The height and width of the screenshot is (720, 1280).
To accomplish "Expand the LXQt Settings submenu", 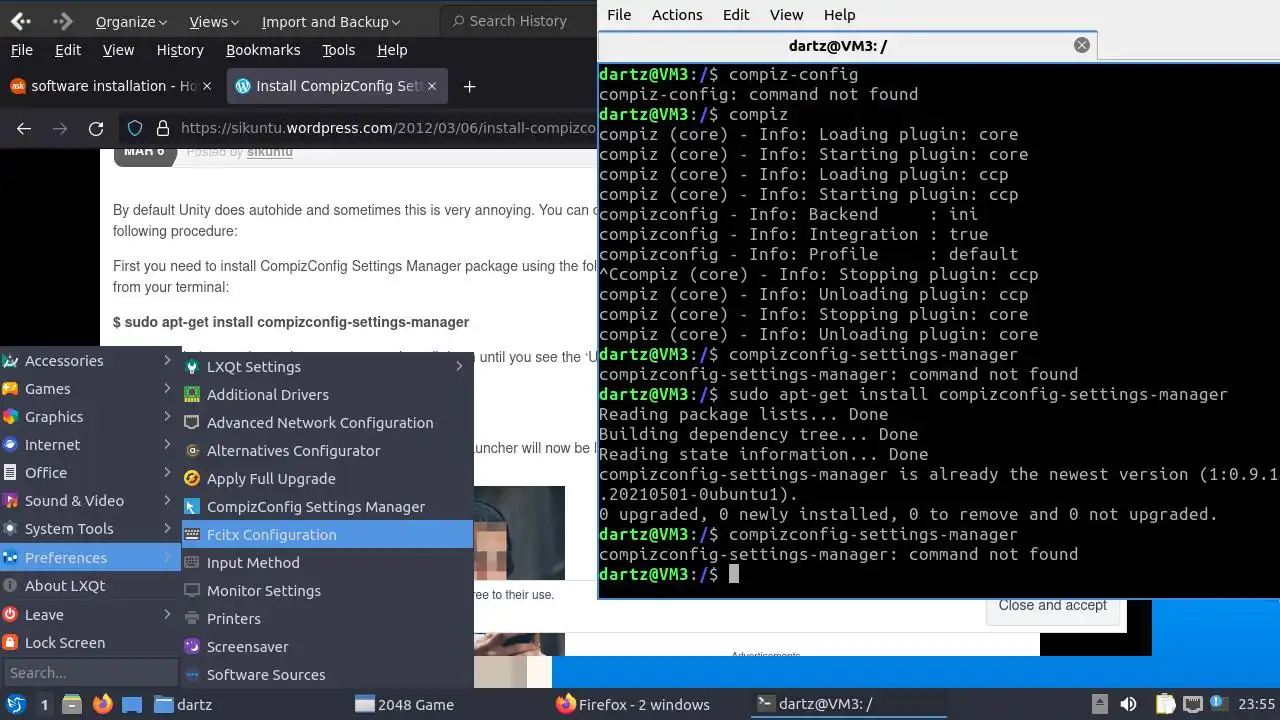I will click(x=327, y=367).
